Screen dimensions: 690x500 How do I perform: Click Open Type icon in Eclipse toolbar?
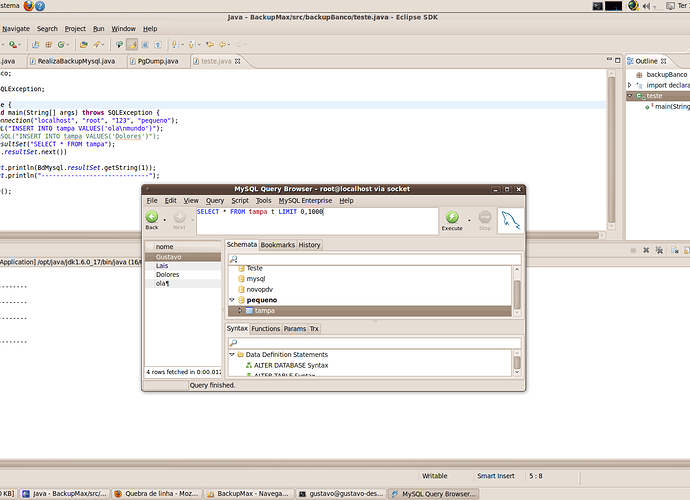[84, 44]
